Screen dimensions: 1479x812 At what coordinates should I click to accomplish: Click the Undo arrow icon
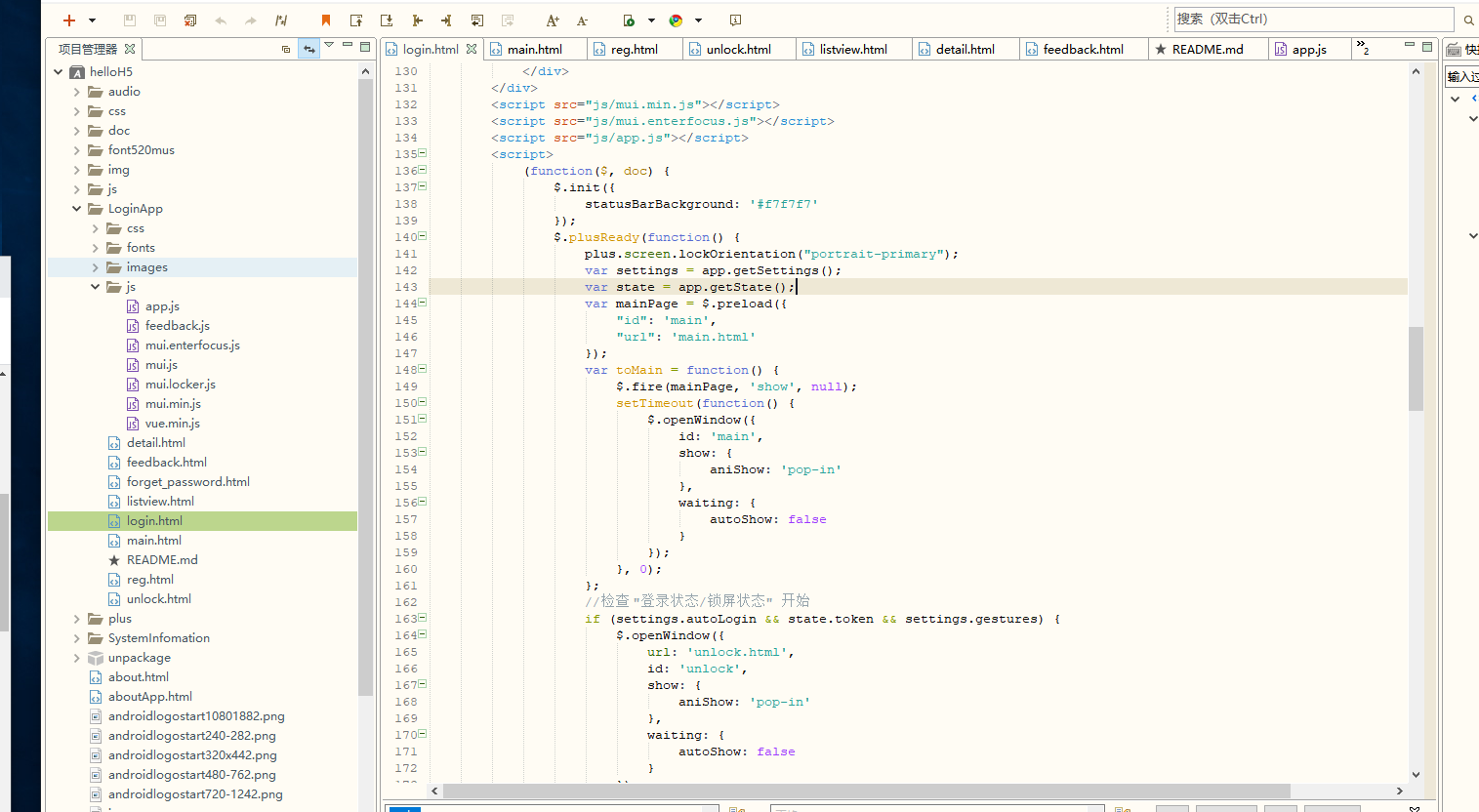221,20
